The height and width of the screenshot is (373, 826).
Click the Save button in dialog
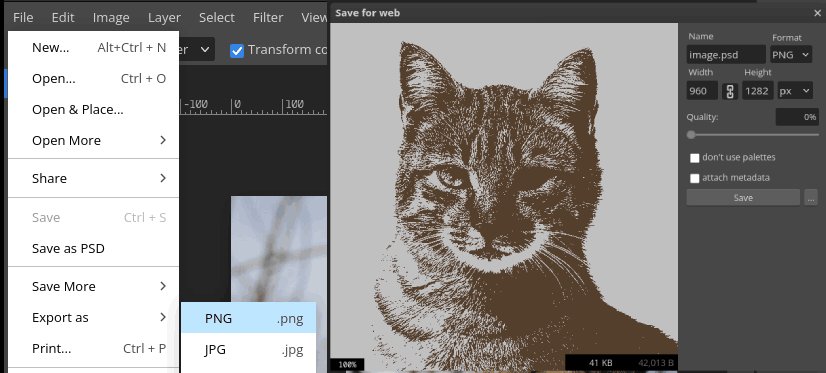[x=743, y=198]
